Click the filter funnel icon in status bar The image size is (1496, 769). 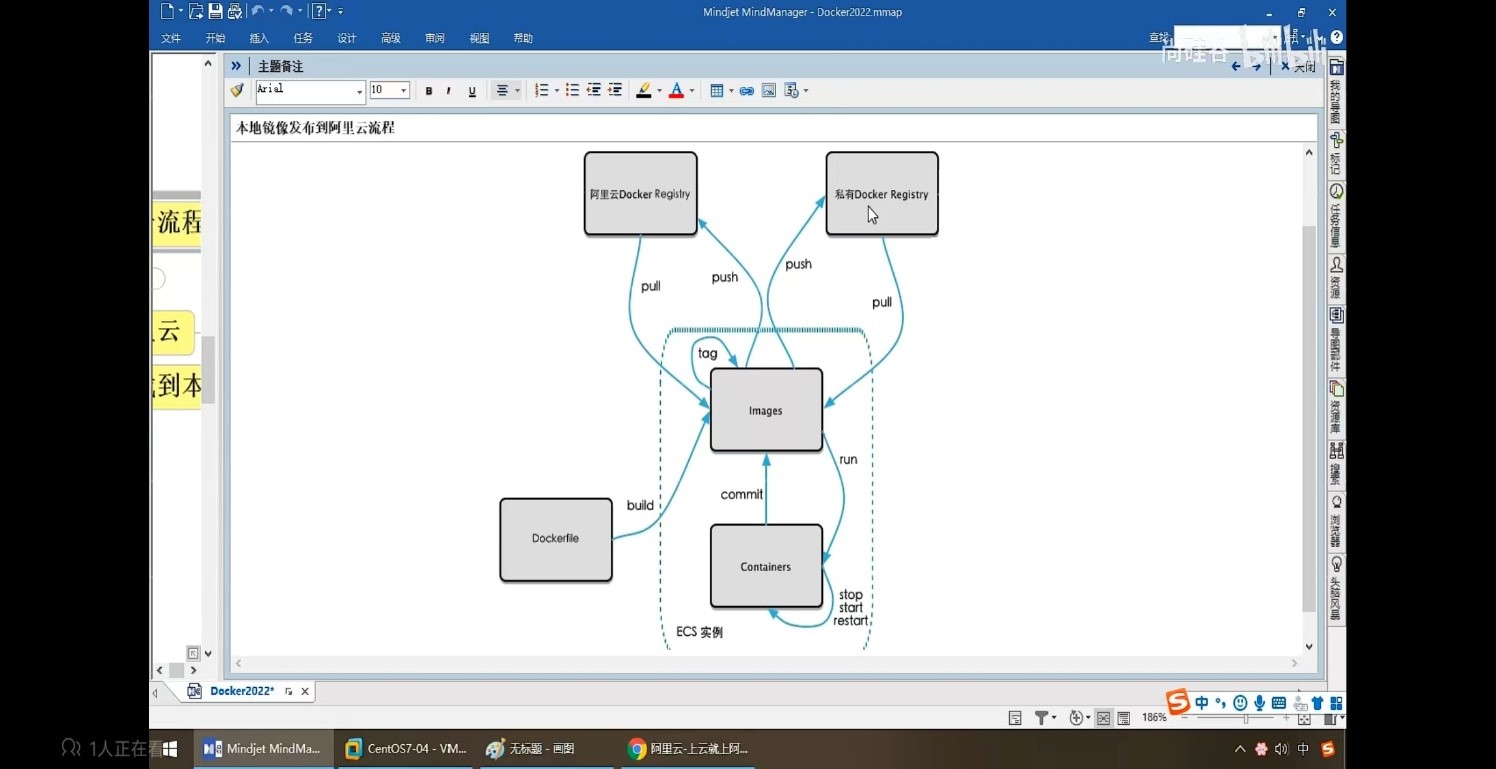tap(1041, 718)
